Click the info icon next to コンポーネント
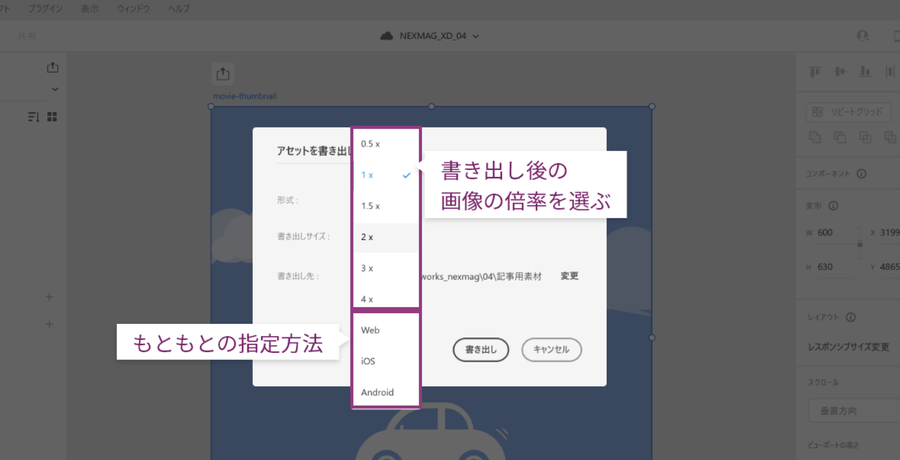The width and height of the screenshot is (900, 460). pyautogui.click(x=861, y=173)
